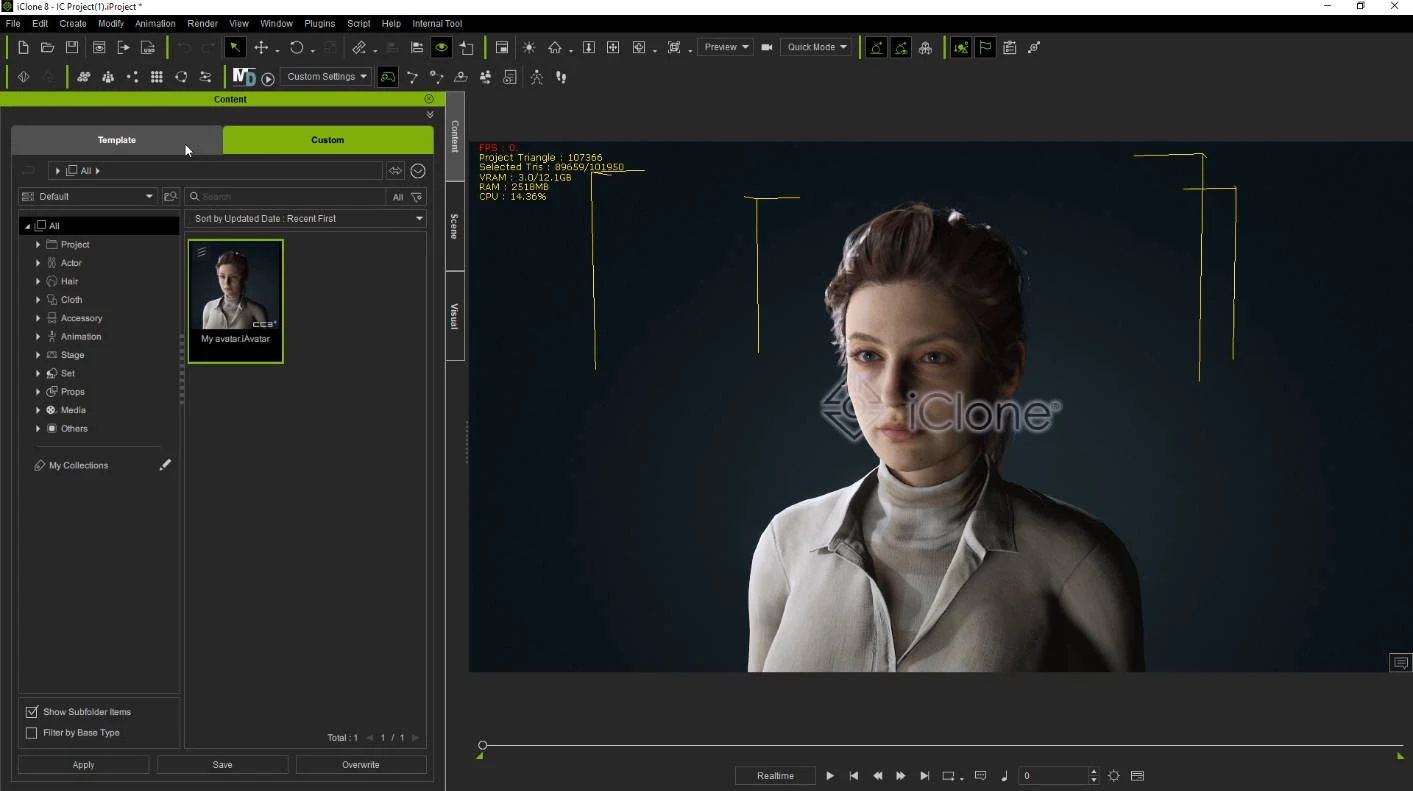This screenshot has height=791, width=1413.
Task: Click the Home camera view icon
Action: [x=554, y=47]
